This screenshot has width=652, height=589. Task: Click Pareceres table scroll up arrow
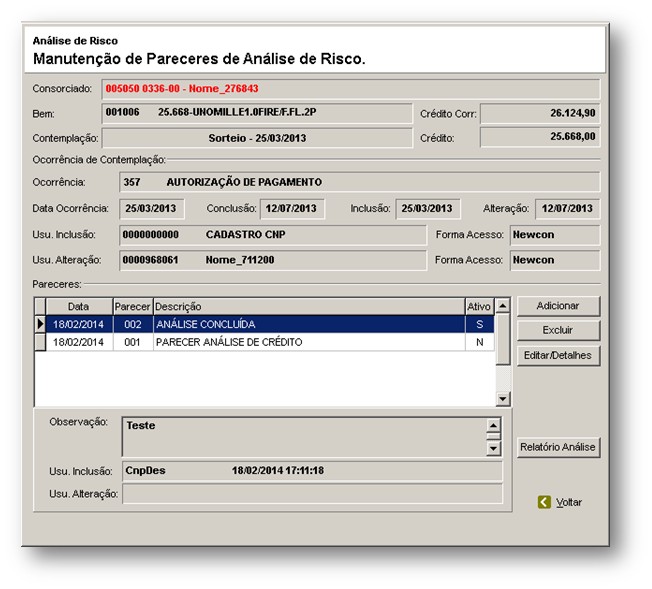pos(503,306)
